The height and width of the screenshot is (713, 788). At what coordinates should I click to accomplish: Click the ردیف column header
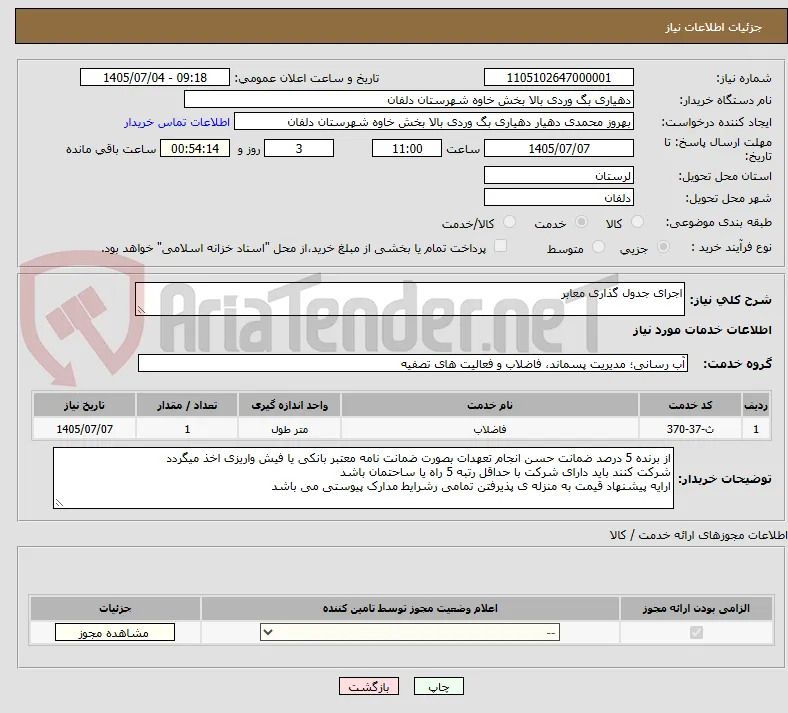[x=756, y=404]
